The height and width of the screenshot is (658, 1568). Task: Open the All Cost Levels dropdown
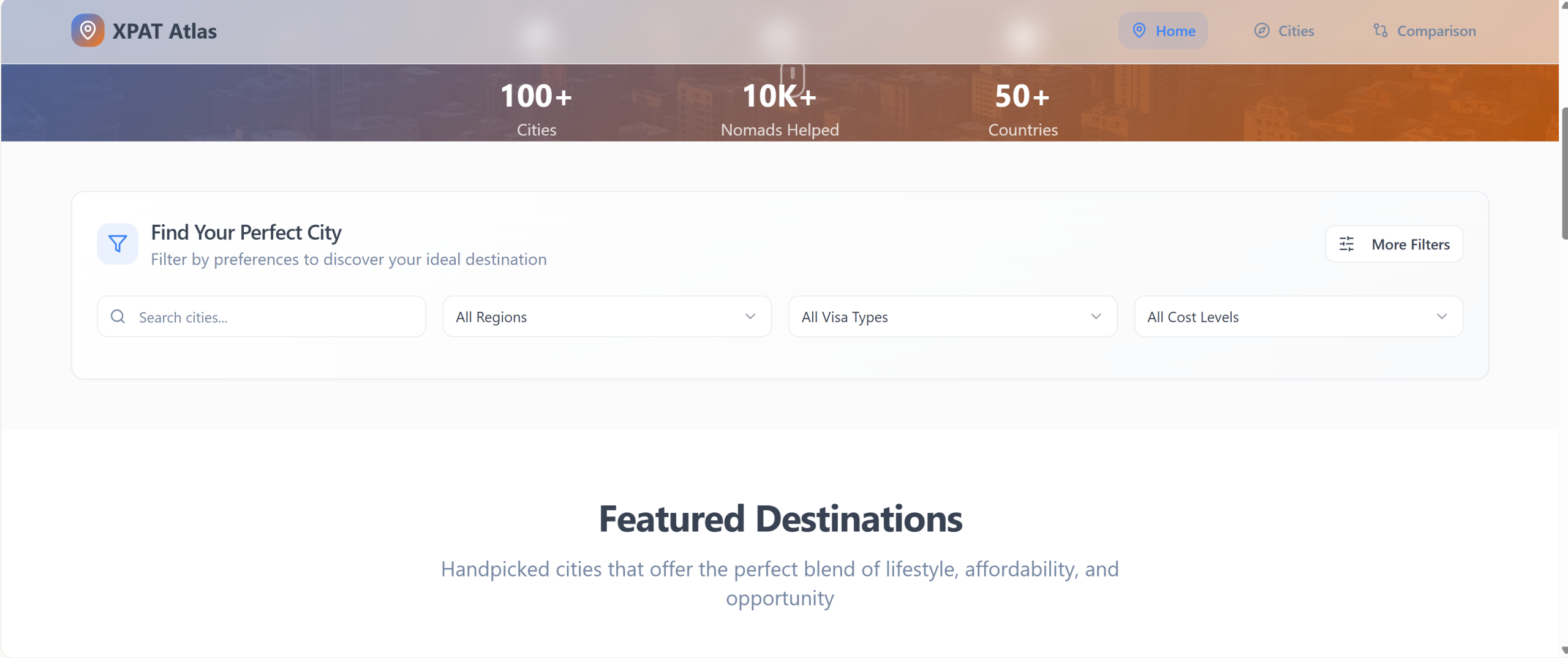click(1298, 317)
